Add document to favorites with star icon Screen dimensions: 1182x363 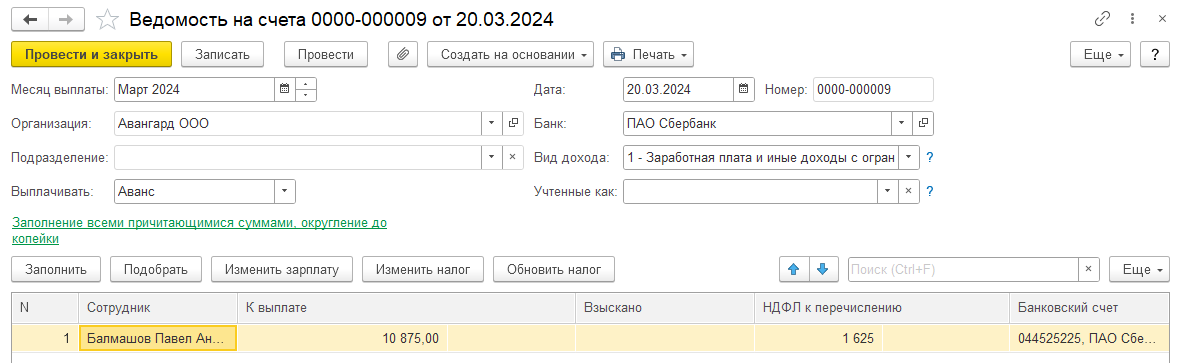[108, 20]
